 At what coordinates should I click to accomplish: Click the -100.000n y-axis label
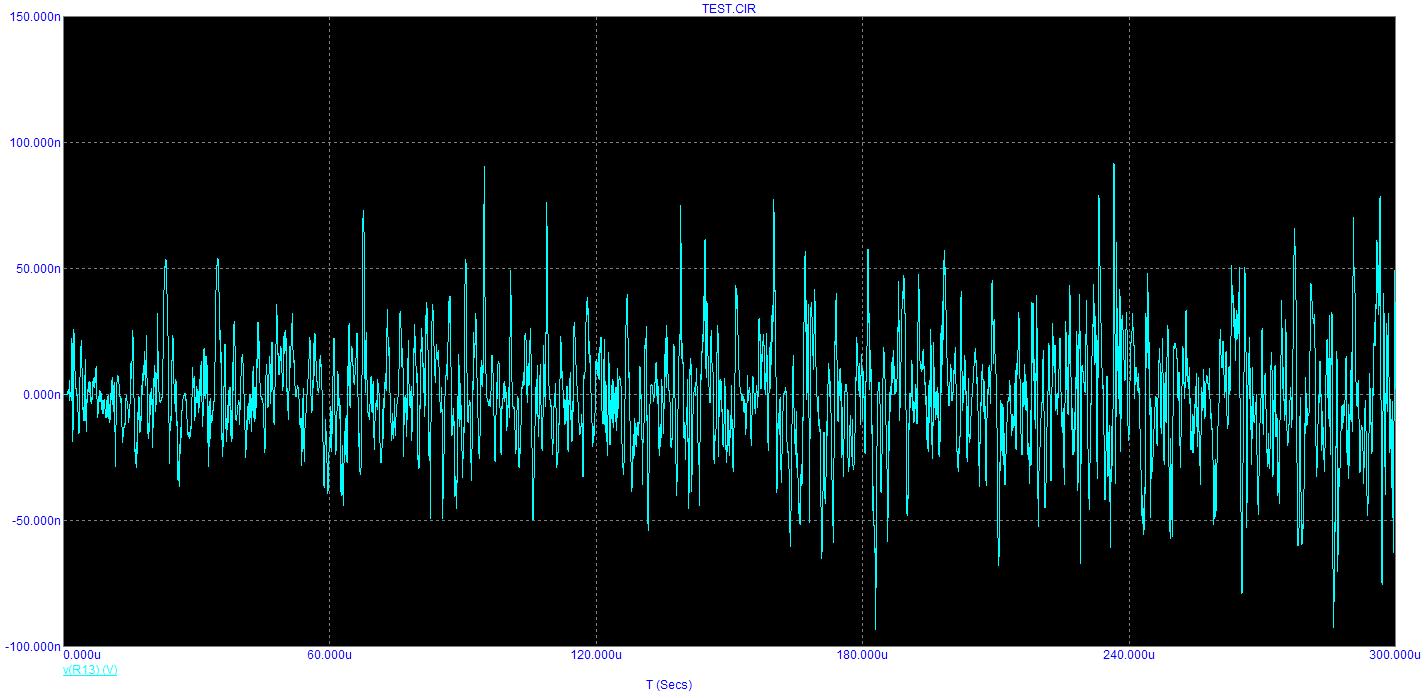[33, 647]
